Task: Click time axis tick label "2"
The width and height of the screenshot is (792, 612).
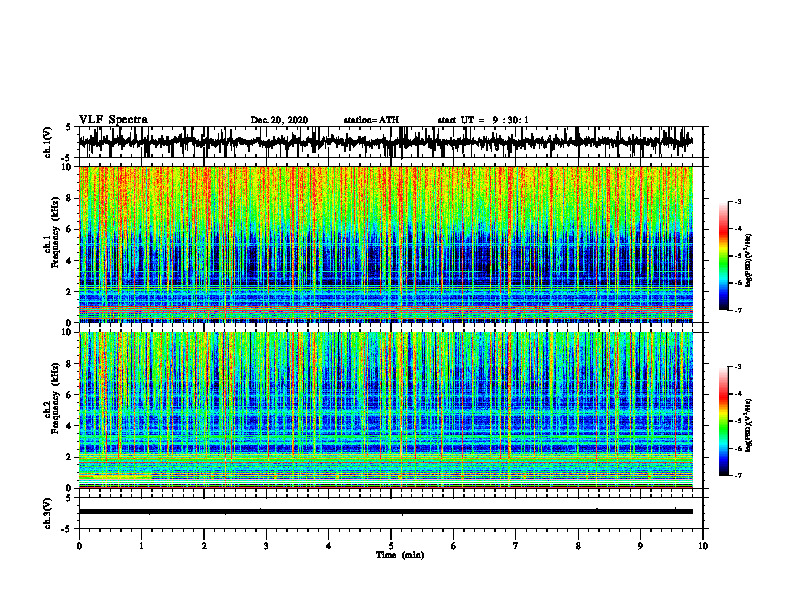Action: [x=204, y=546]
